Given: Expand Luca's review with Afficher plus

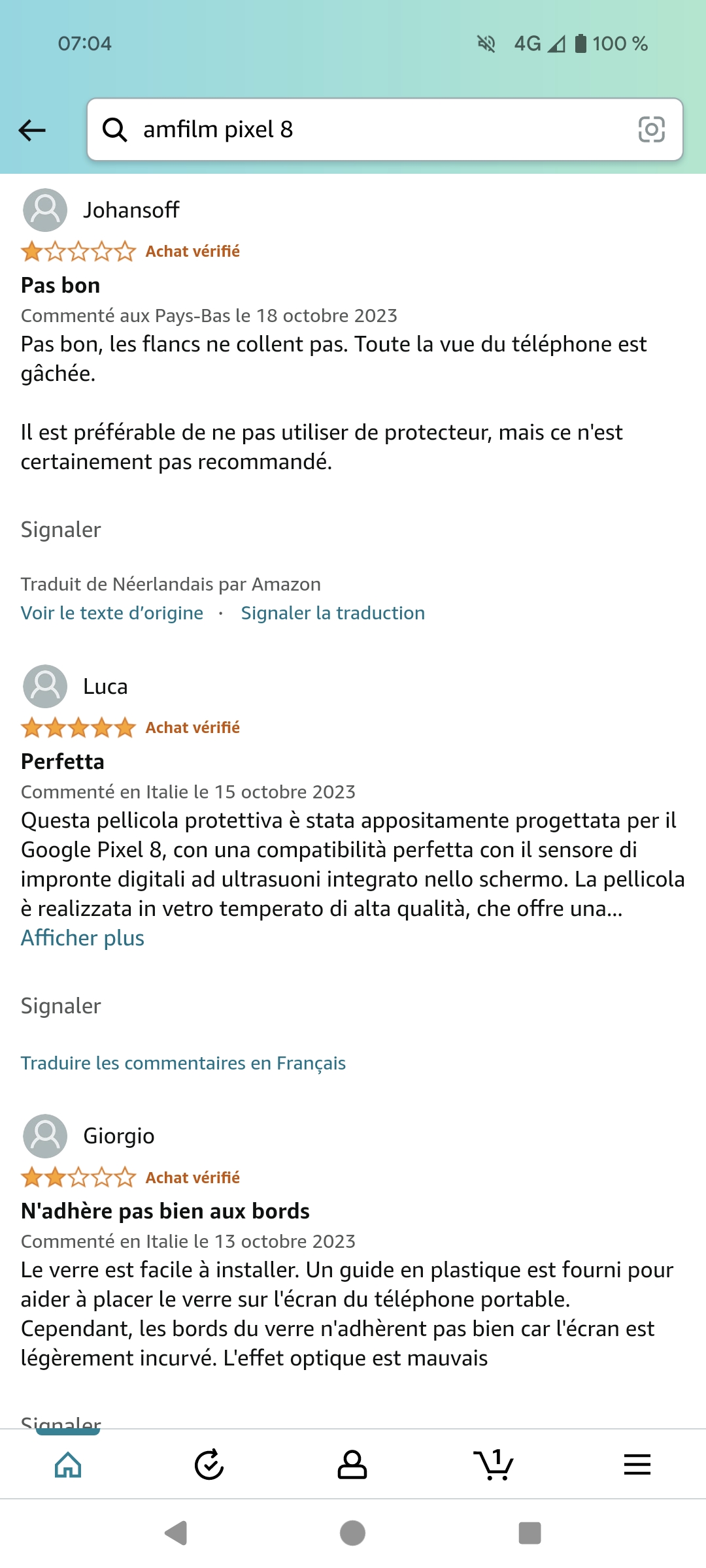Looking at the screenshot, I should tap(82, 938).
